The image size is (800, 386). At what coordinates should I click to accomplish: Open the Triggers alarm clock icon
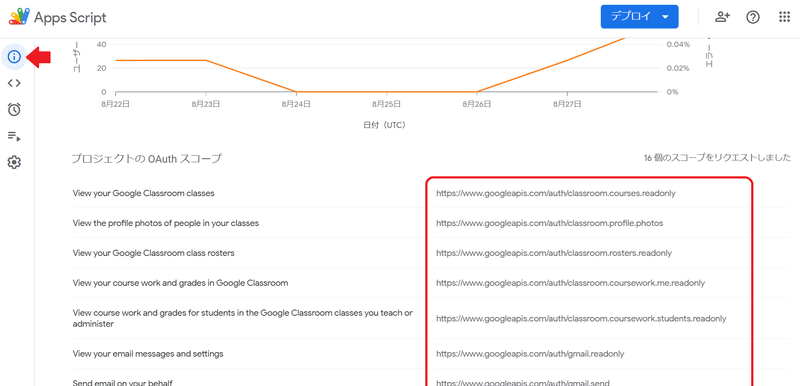(x=14, y=109)
